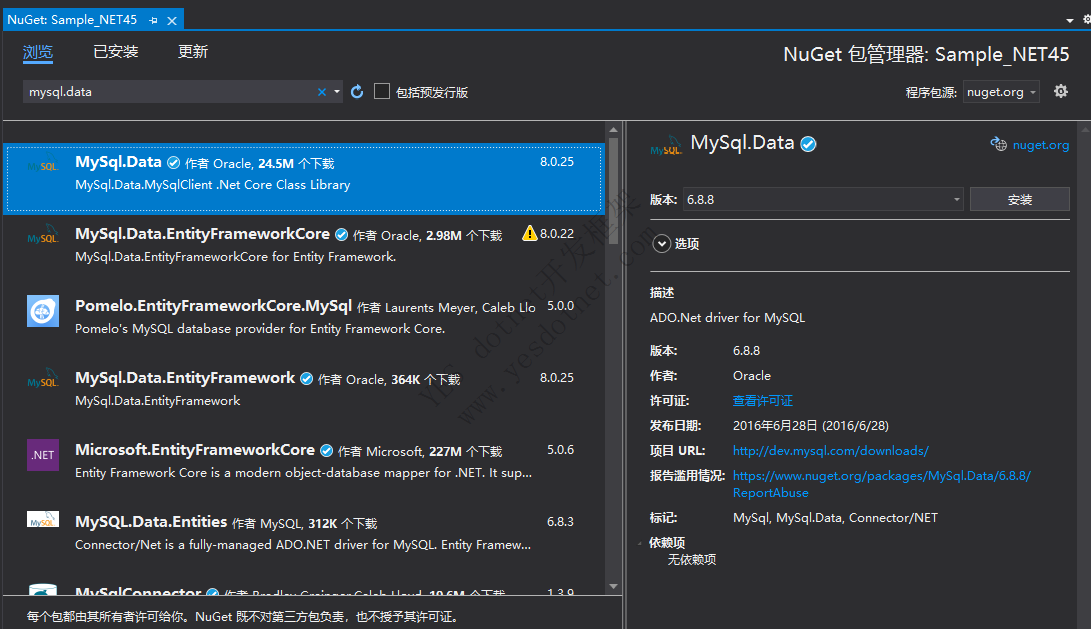Open the ReportAbuse nuget.org link
Image resolution: width=1091 pixels, height=629 pixels.
(882, 484)
